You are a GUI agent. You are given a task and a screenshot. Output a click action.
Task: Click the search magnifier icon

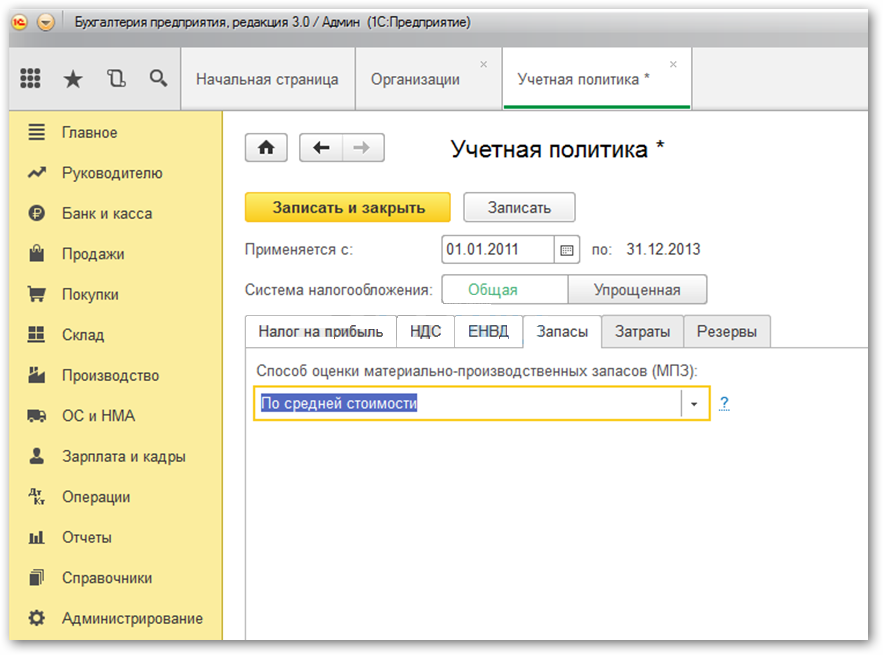point(158,78)
